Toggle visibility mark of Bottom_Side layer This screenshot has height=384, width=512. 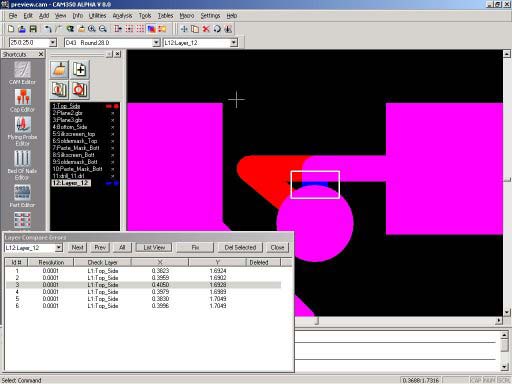pyautogui.click(x=113, y=127)
